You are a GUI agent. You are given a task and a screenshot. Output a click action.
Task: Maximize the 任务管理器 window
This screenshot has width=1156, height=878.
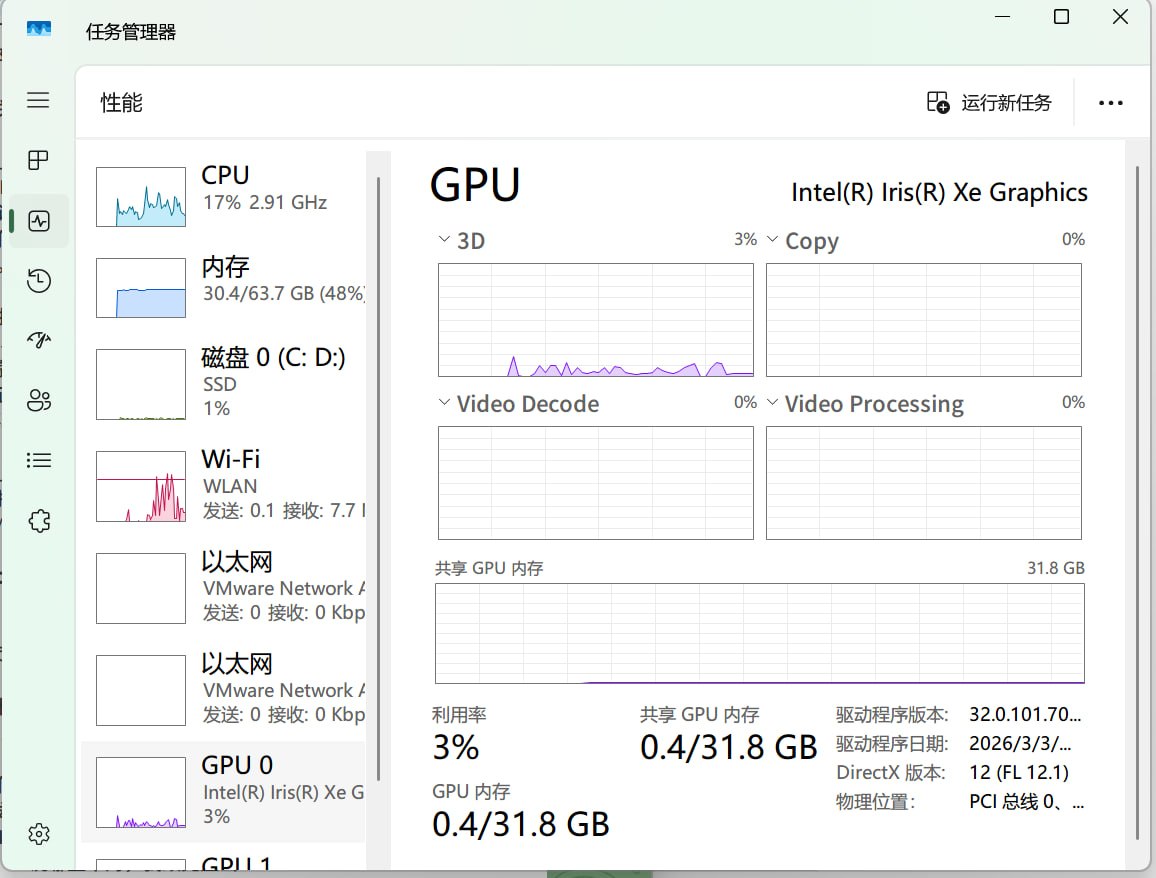tap(1061, 16)
